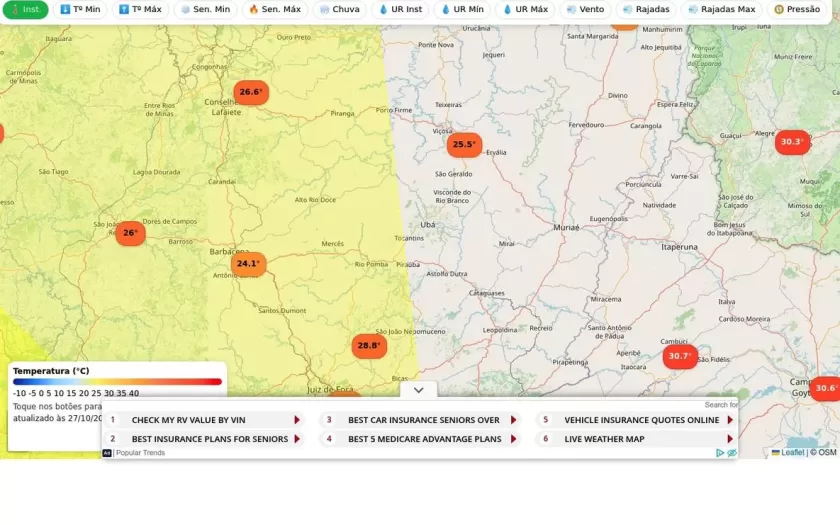
Task: Click the Cataguases label on map
Action: (x=487, y=293)
